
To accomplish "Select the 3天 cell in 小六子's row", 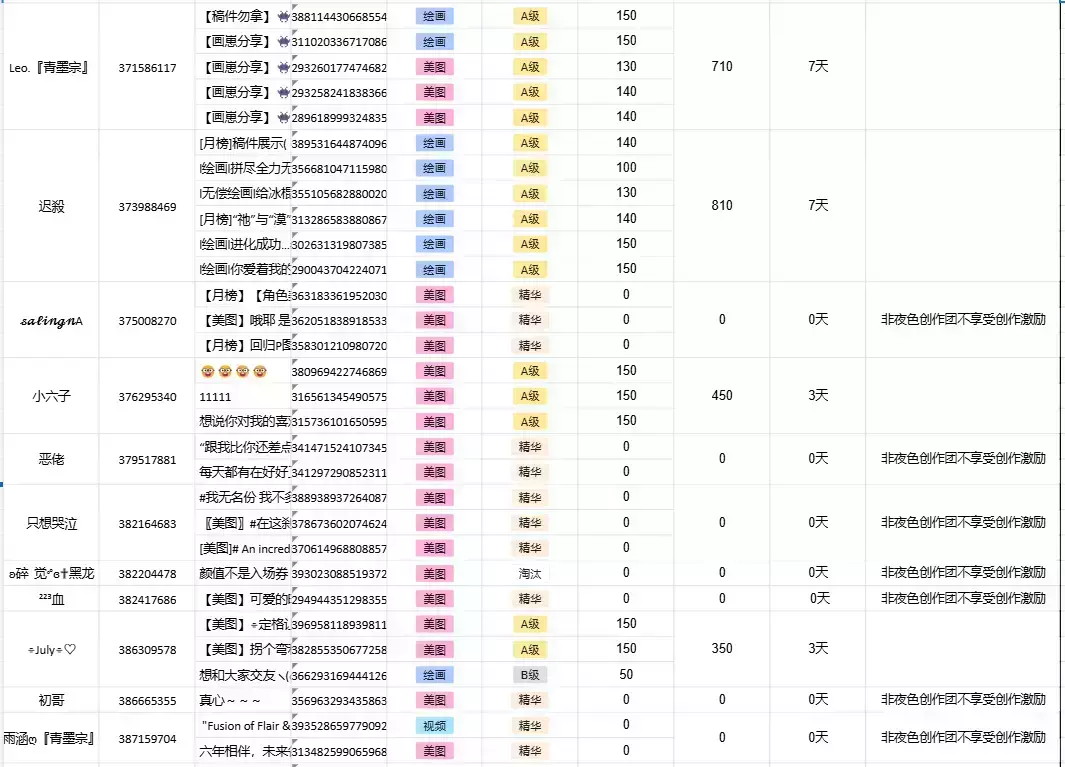I will (818, 395).
